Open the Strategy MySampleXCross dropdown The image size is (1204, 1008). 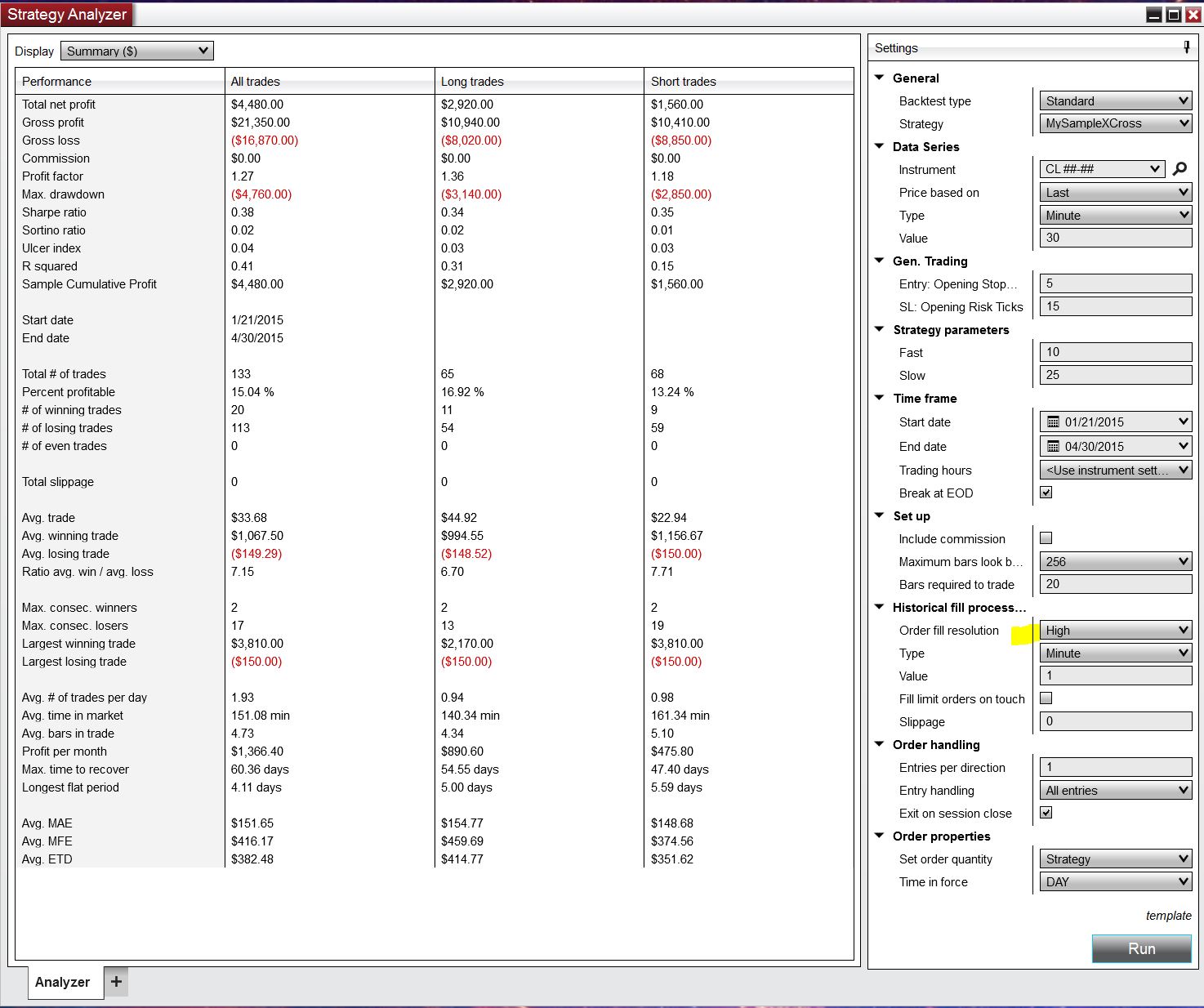point(1115,123)
